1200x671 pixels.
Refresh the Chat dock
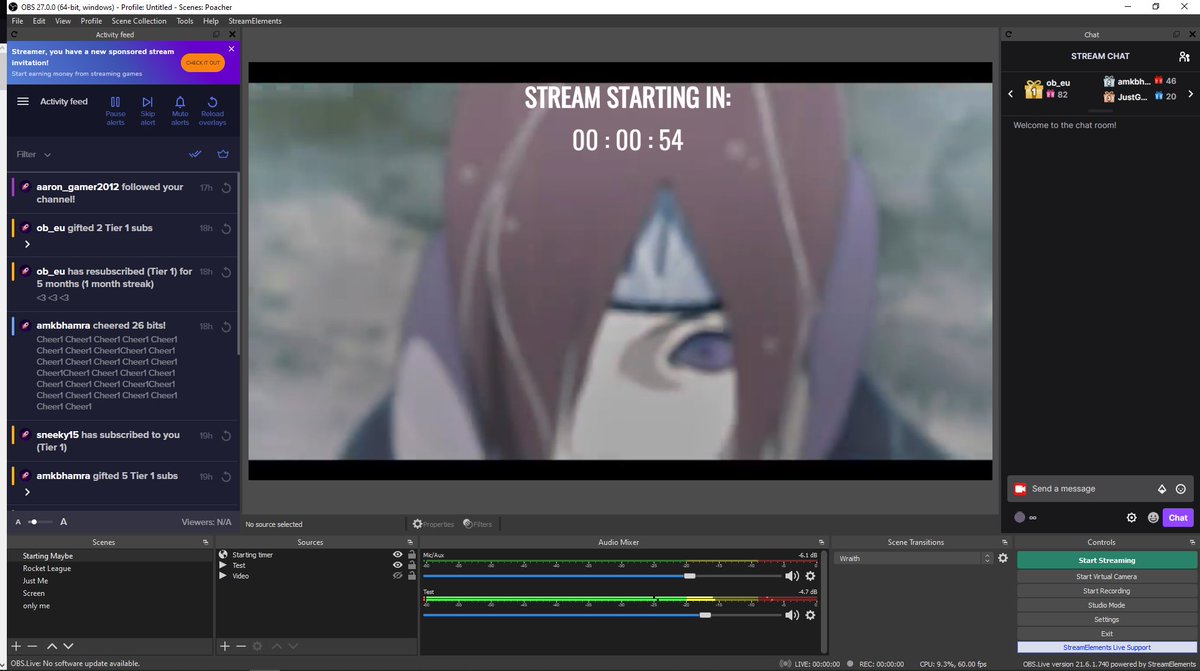pos(1008,34)
